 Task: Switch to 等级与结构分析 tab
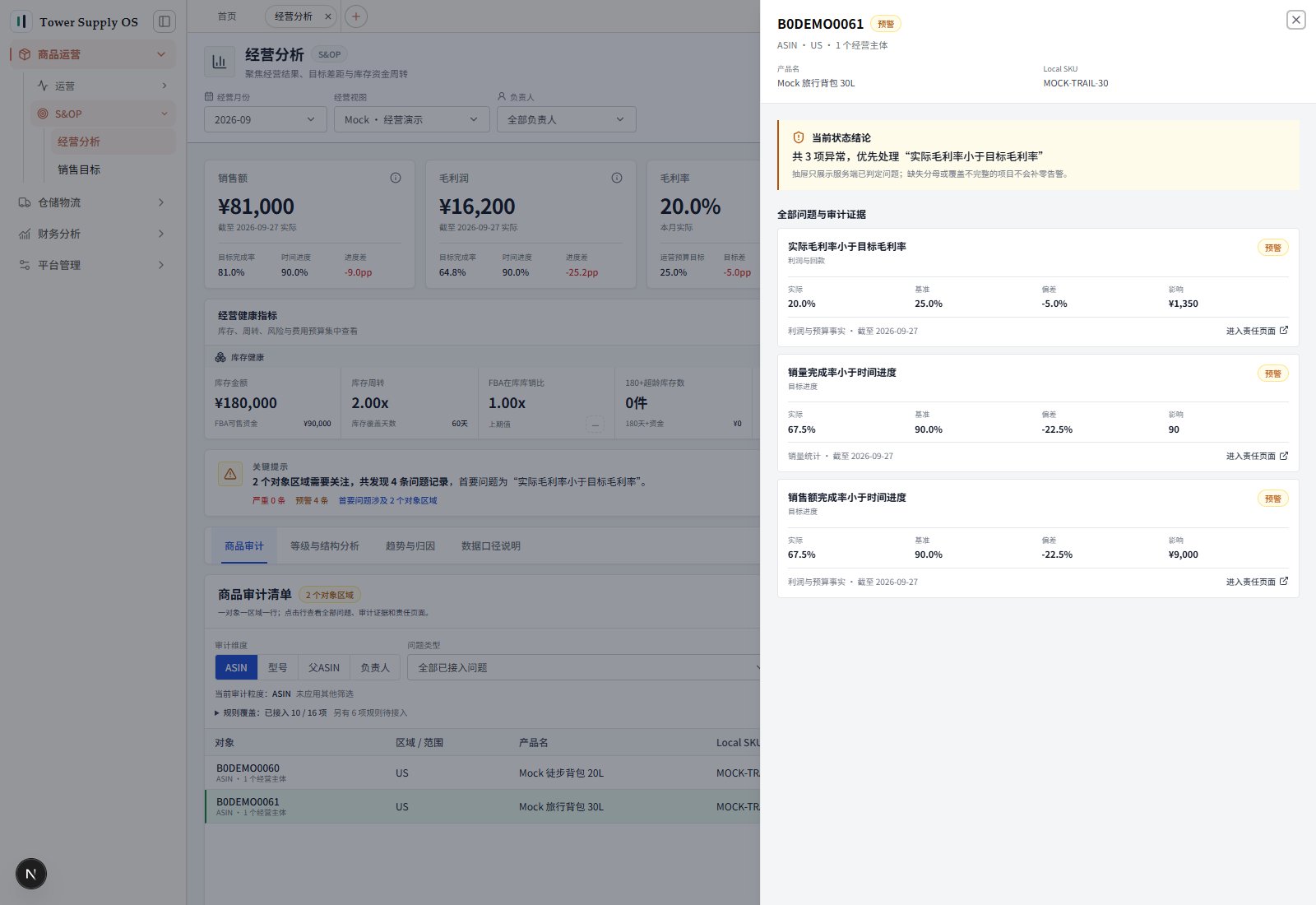coord(325,545)
